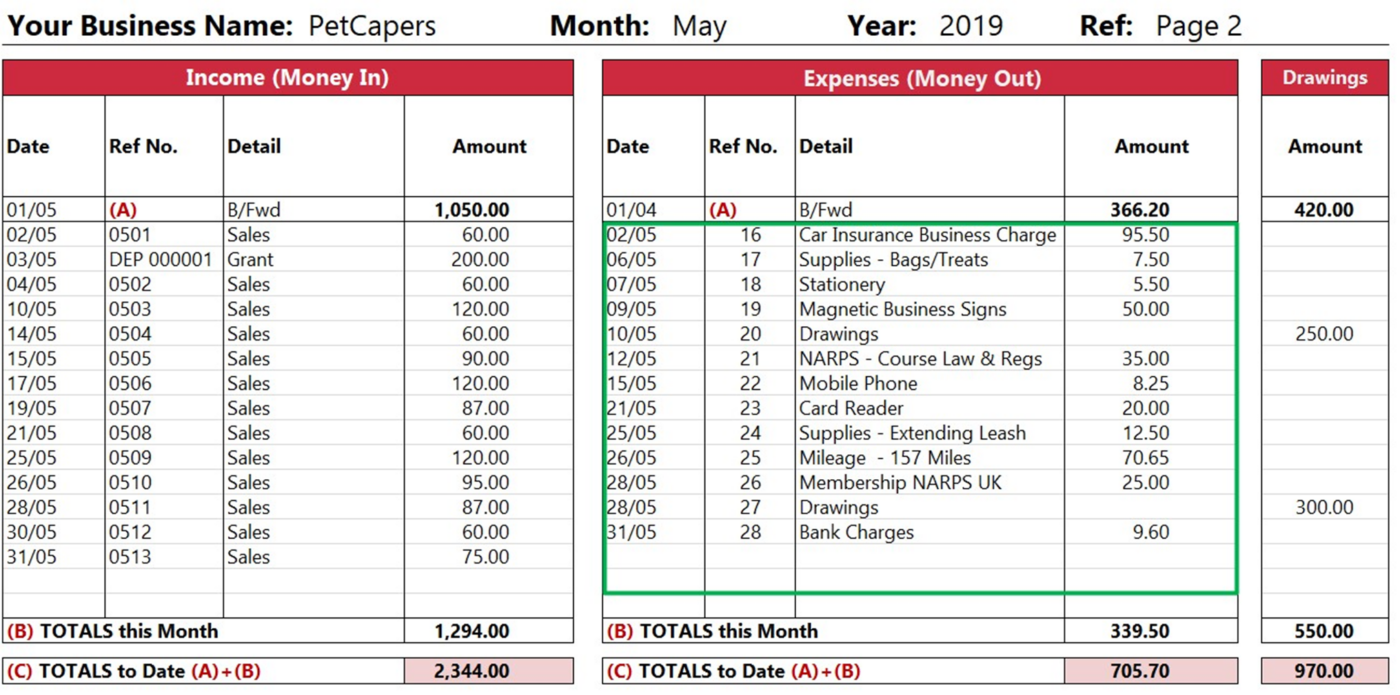Image resolution: width=1400 pixels, height=695 pixels.
Task: Click the Month value May
Action: tap(699, 26)
